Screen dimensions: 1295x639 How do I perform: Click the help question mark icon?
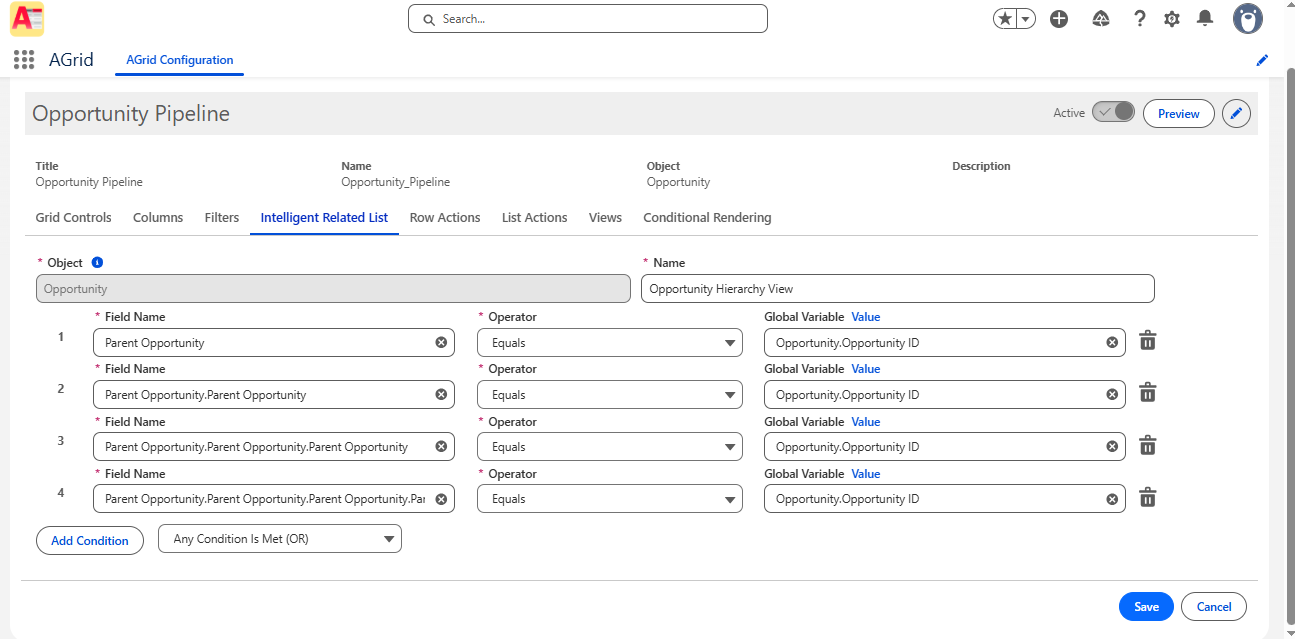tap(1139, 19)
